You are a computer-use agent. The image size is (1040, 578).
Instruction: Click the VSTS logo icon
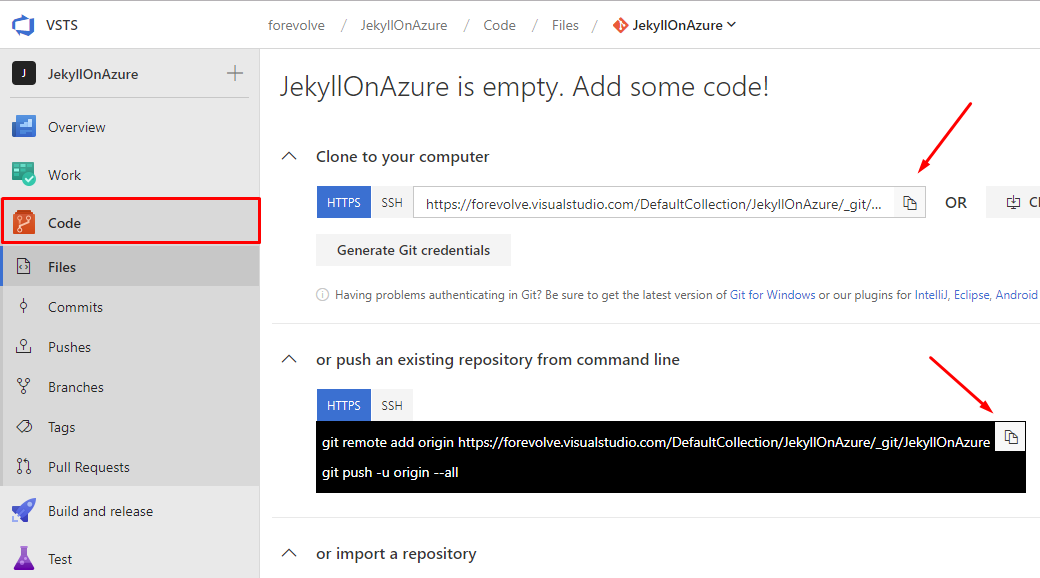23,25
